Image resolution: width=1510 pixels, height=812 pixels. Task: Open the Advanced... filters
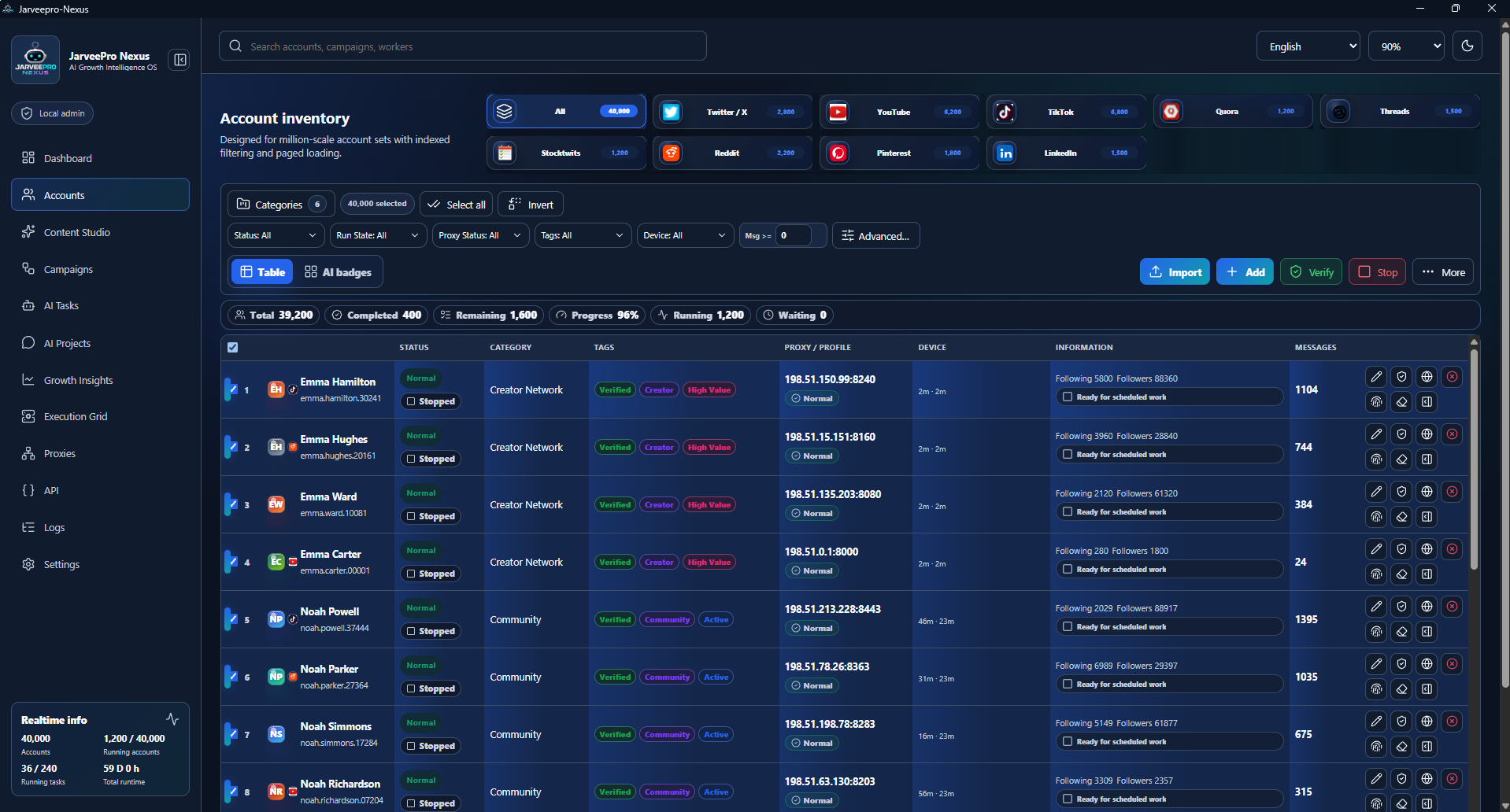[875, 235]
